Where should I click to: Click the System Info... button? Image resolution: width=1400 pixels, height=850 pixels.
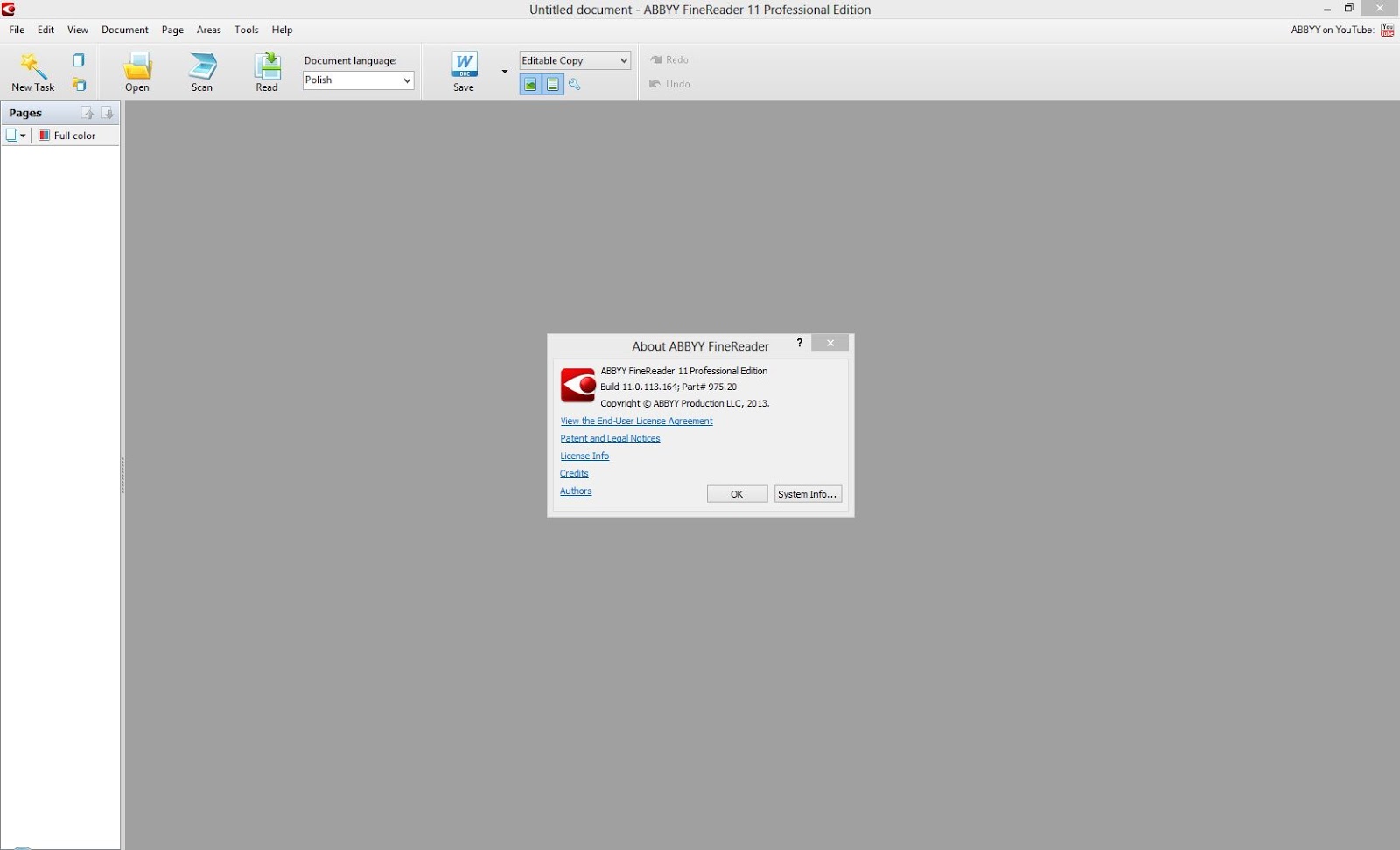tap(808, 494)
